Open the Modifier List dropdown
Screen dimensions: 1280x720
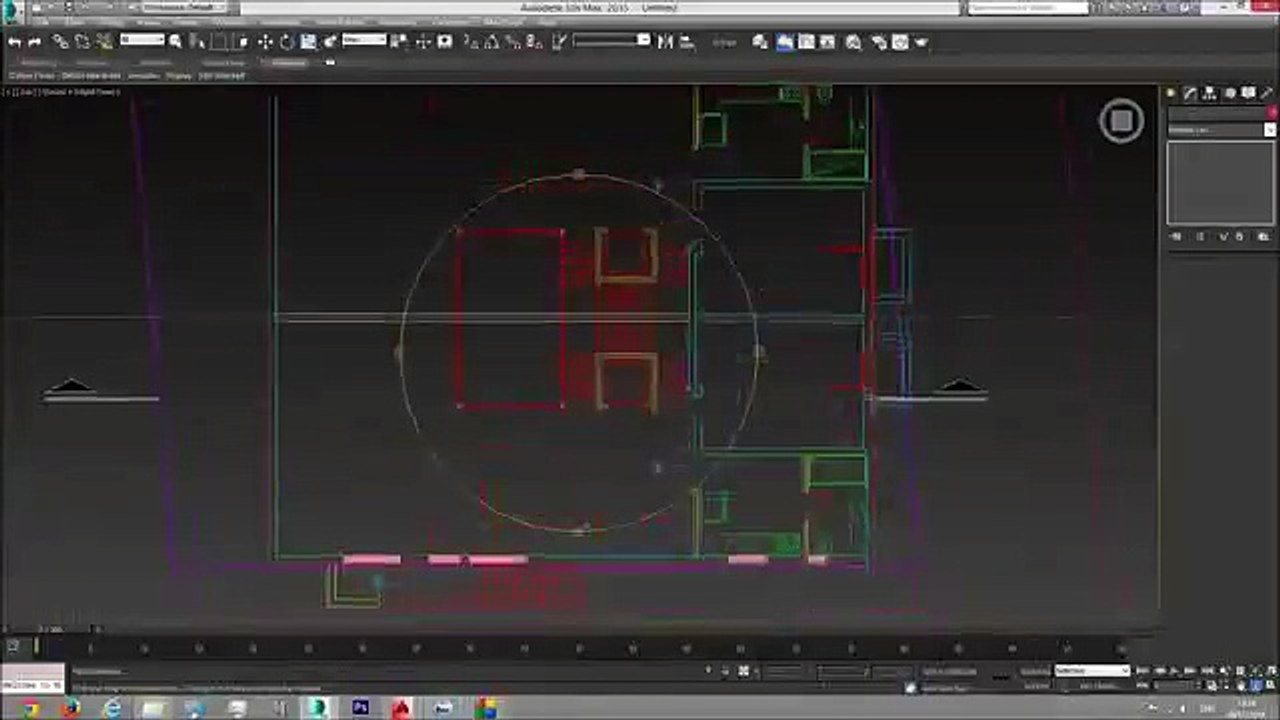(x=1222, y=129)
